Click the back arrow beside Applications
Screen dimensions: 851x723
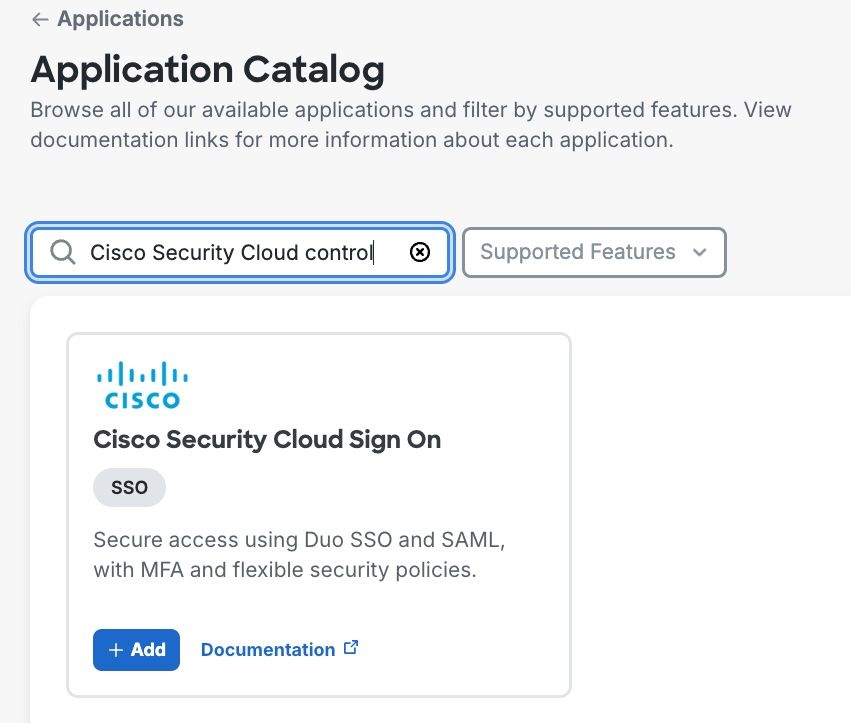[40, 19]
